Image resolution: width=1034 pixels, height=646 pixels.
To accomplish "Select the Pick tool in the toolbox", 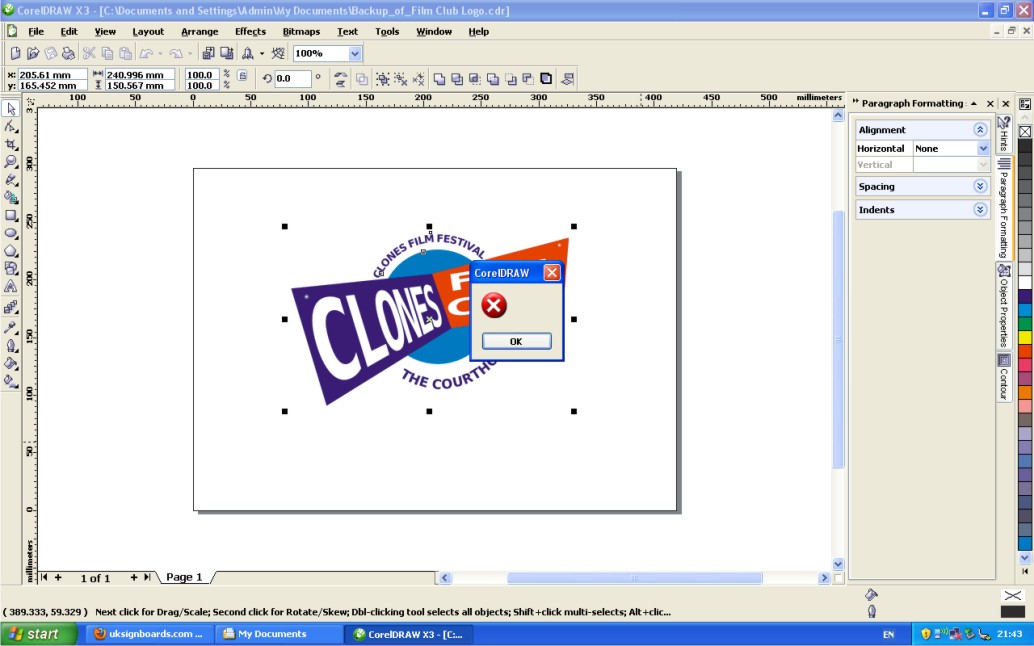I will tap(11, 108).
